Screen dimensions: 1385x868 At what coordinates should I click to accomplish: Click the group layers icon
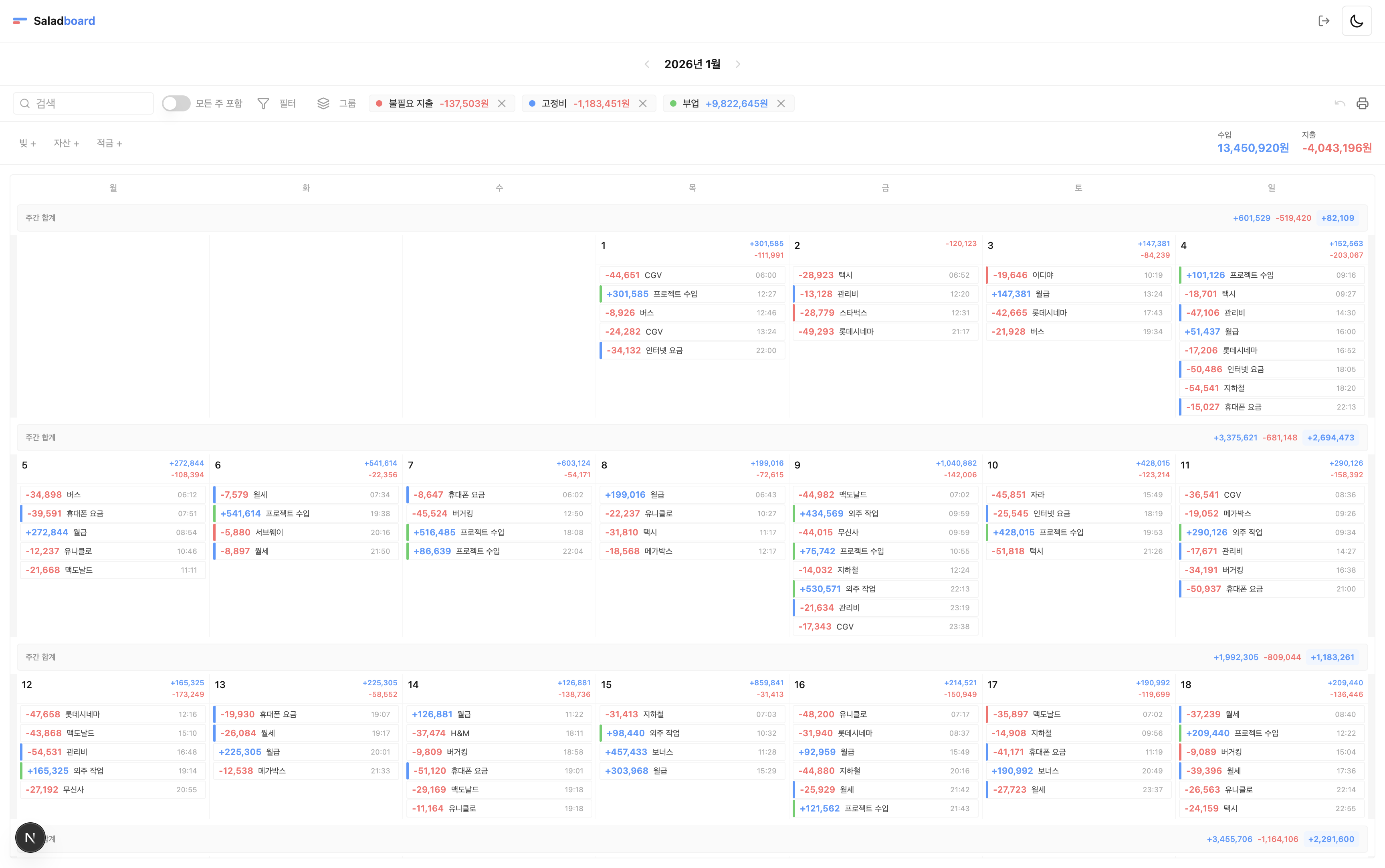tap(323, 103)
